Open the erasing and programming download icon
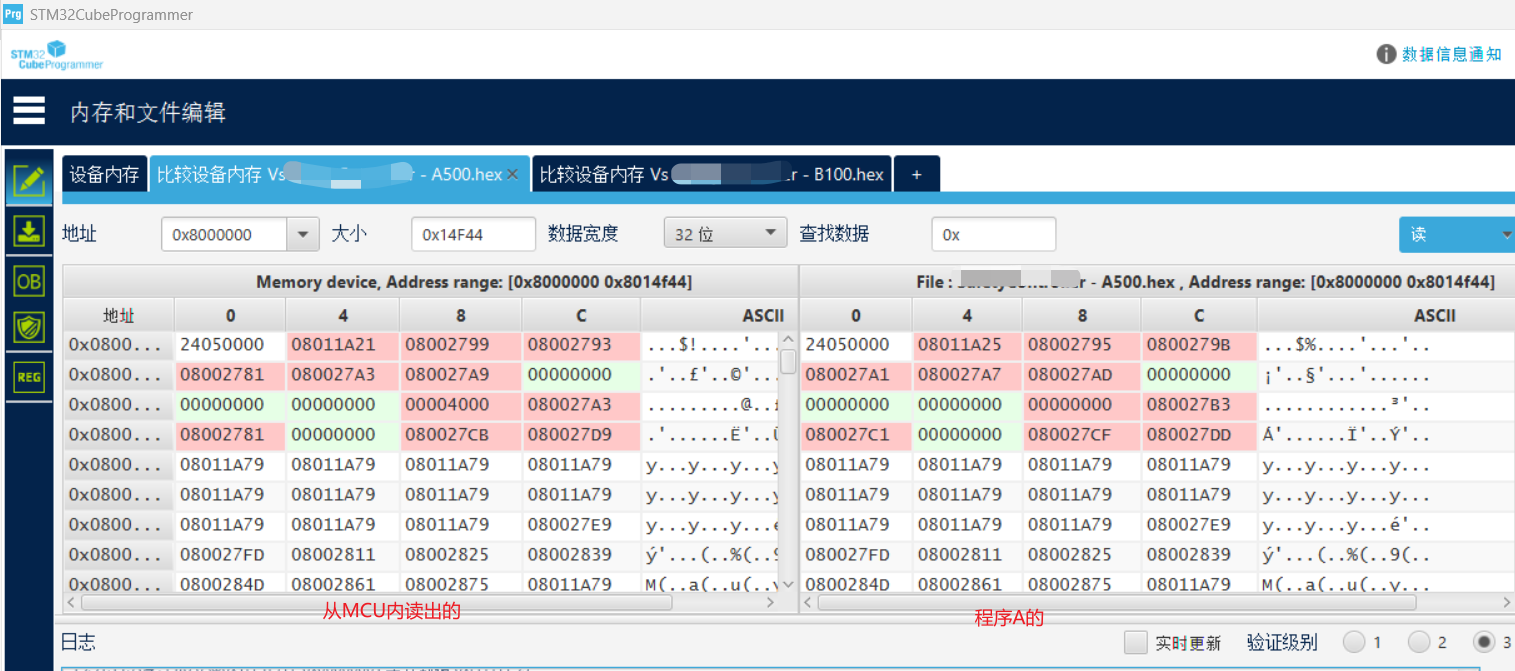The height and width of the screenshot is (671, 1515). 29,231
